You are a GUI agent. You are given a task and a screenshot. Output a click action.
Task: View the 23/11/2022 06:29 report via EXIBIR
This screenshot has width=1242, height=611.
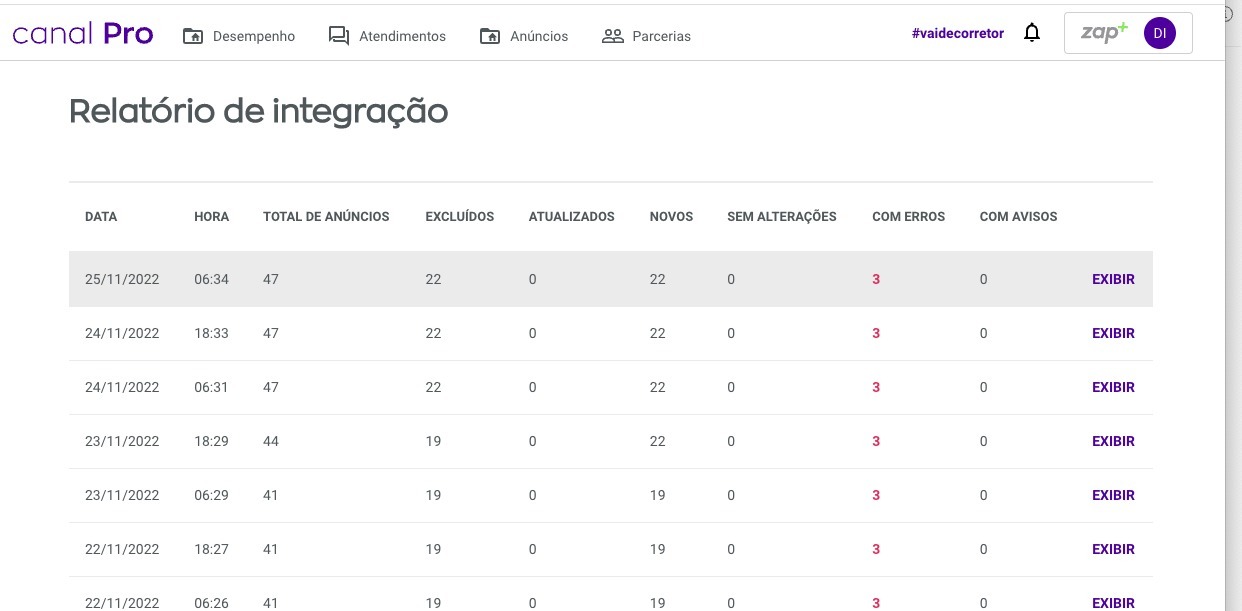tap(1113, 495)
